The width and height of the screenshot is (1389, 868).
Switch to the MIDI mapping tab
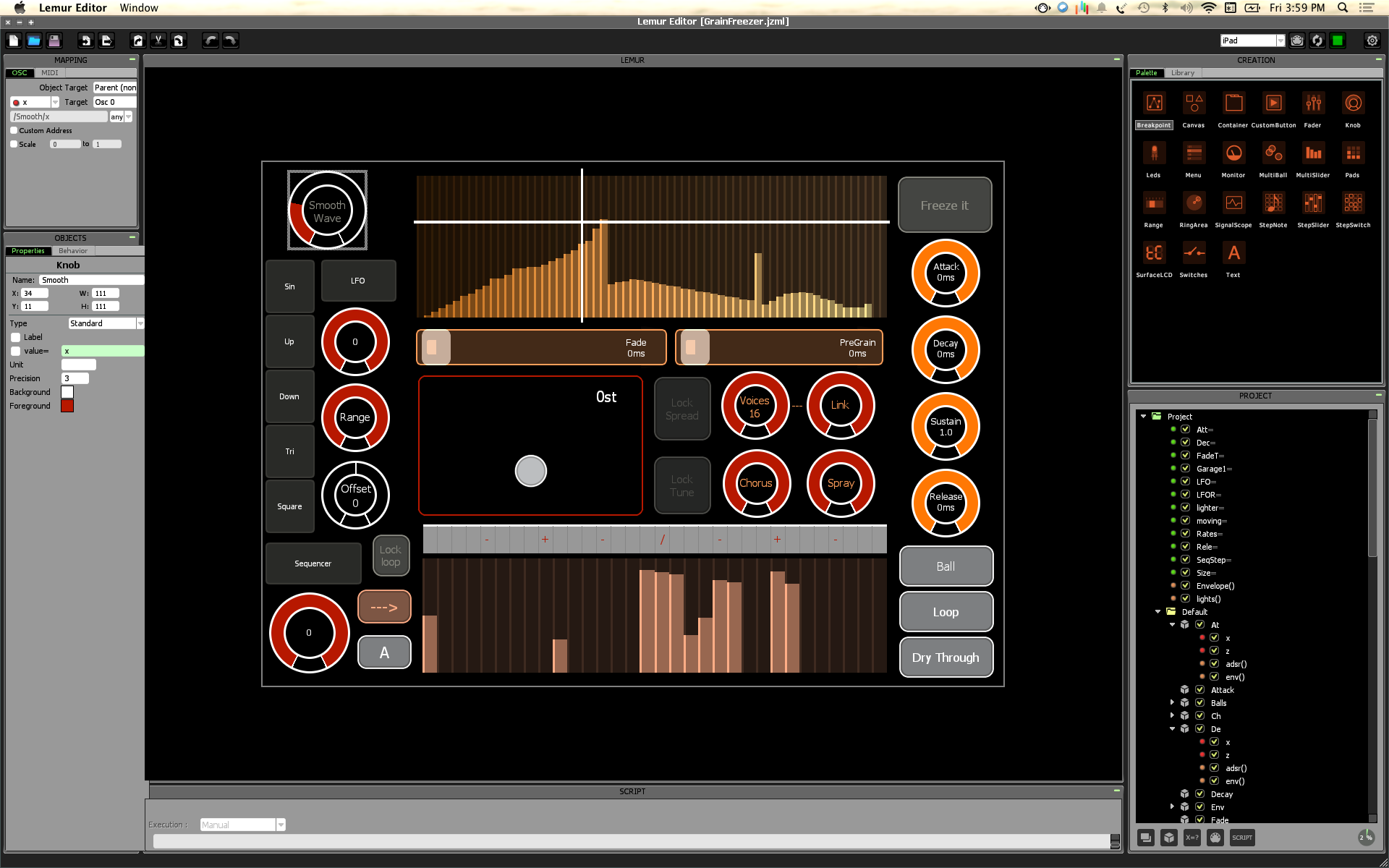tap(49, 73)
